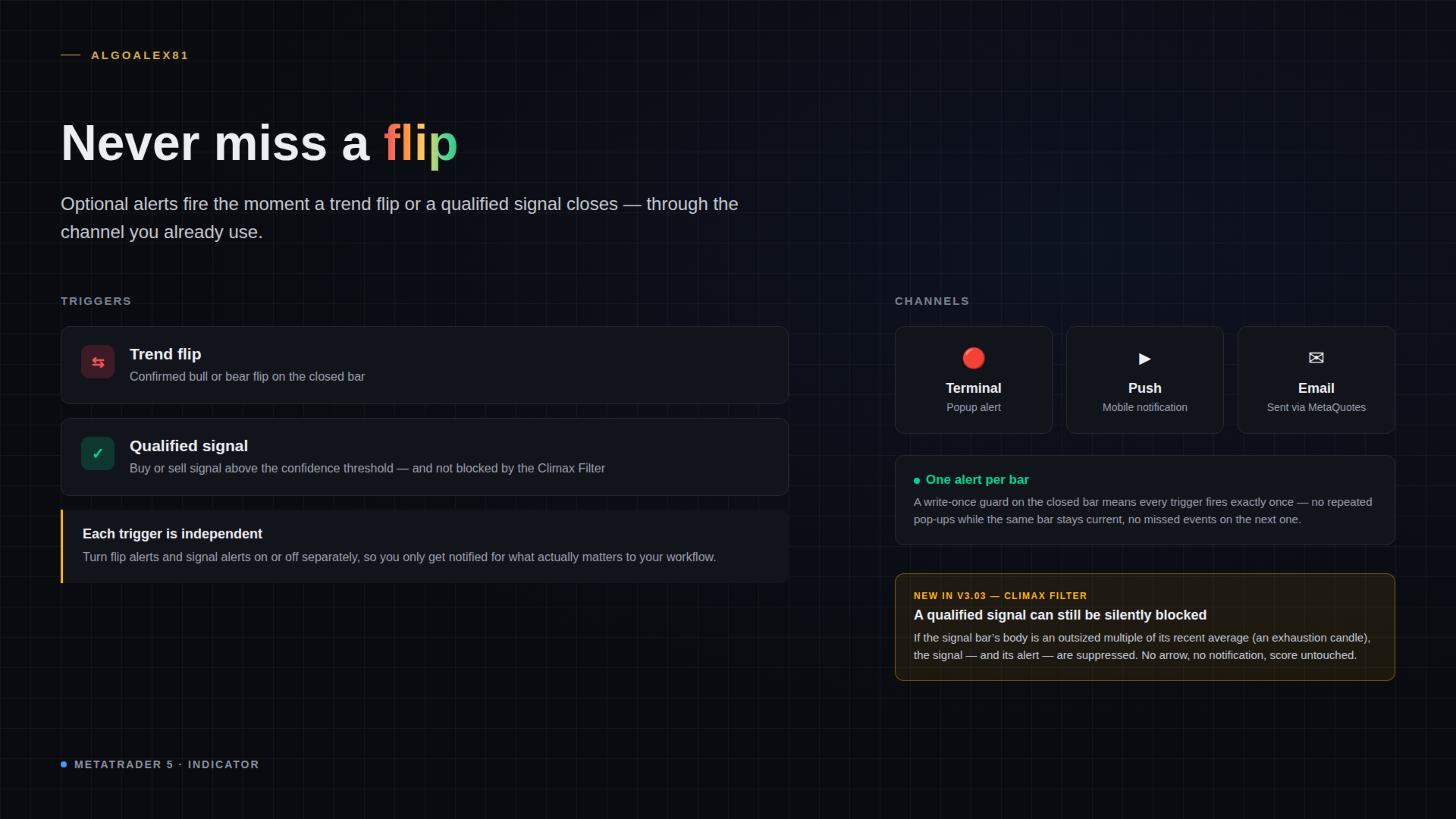This screenshot has height=819, width=1456.
Task: Open the Email Sent via MetaQuotes card
Action: [1316, 380]
